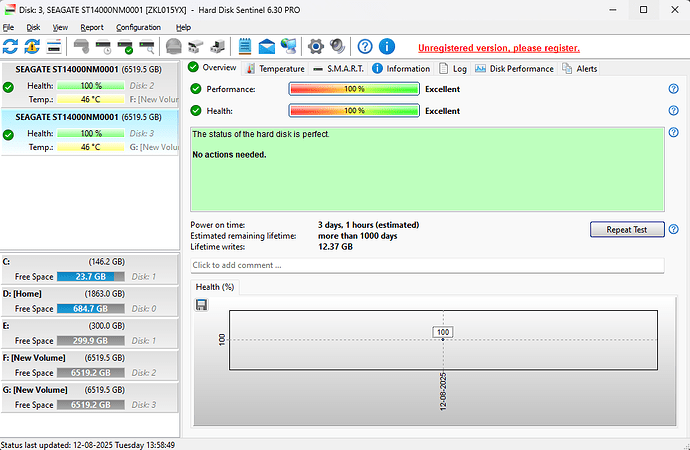This screenshot has height=450, width=690.
Task: Click the connected disks toolbar icon
Action: [196, 46]
